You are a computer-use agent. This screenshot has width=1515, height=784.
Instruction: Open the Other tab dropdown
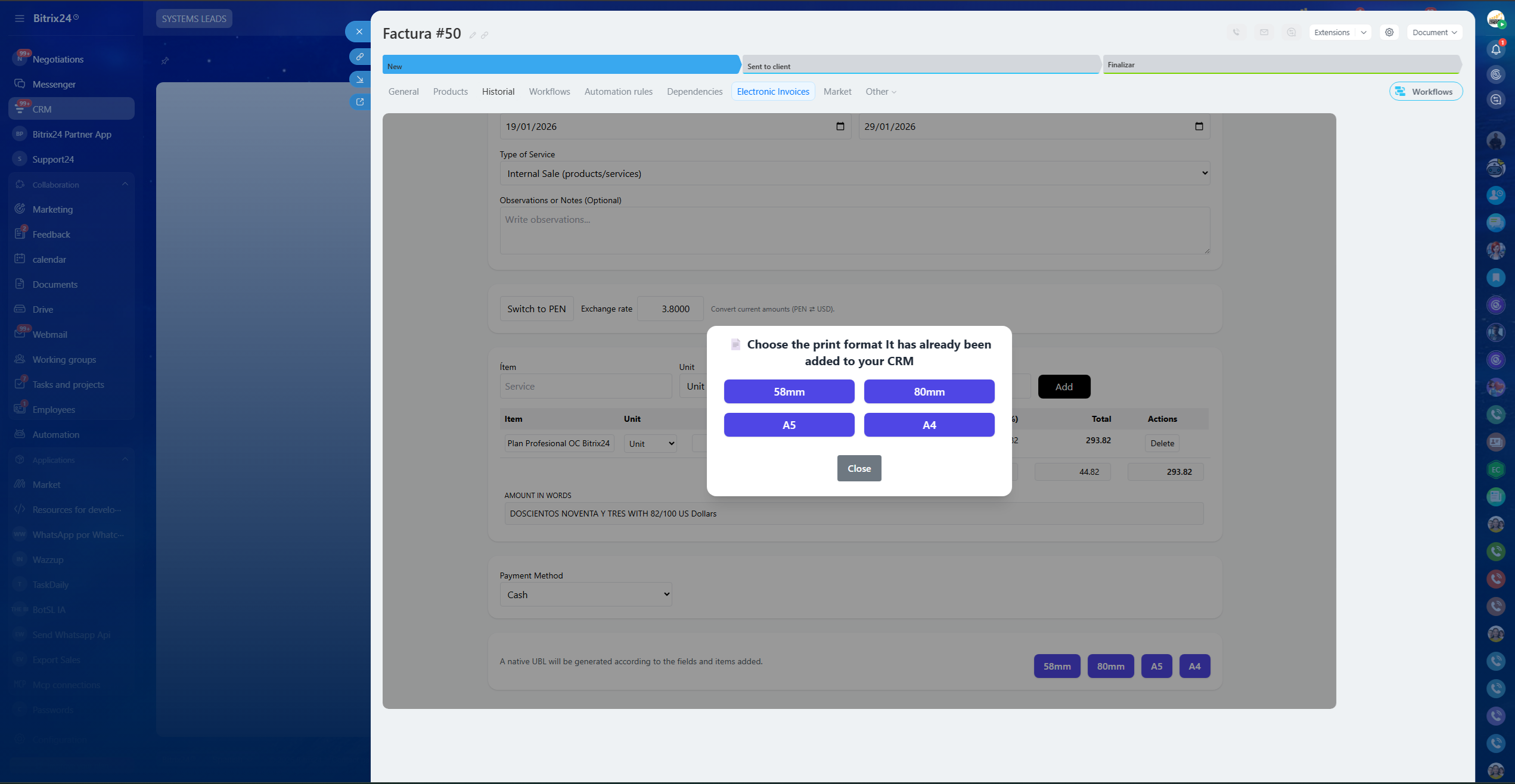pos(881,91)
